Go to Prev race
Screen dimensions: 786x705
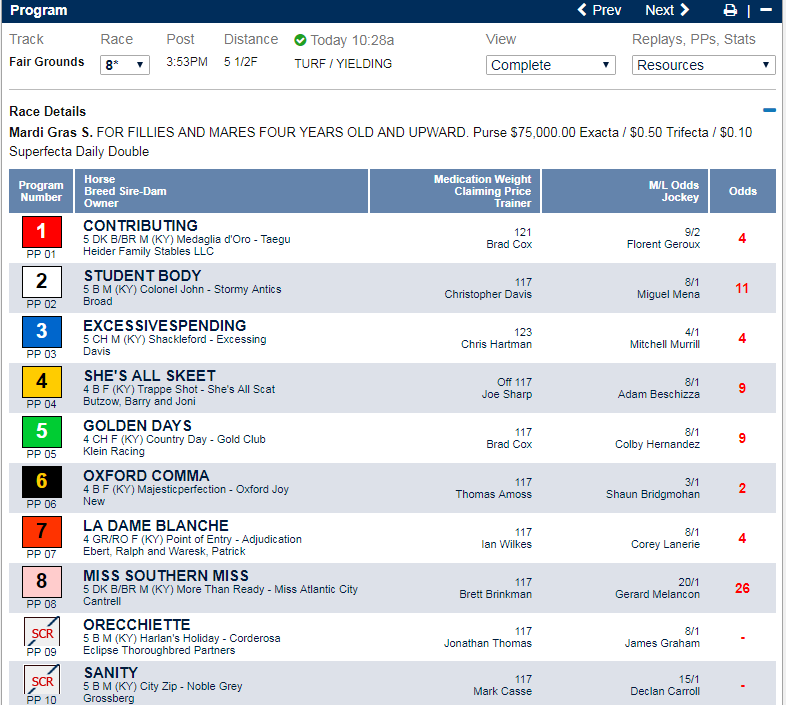click(x=600, y=10)
